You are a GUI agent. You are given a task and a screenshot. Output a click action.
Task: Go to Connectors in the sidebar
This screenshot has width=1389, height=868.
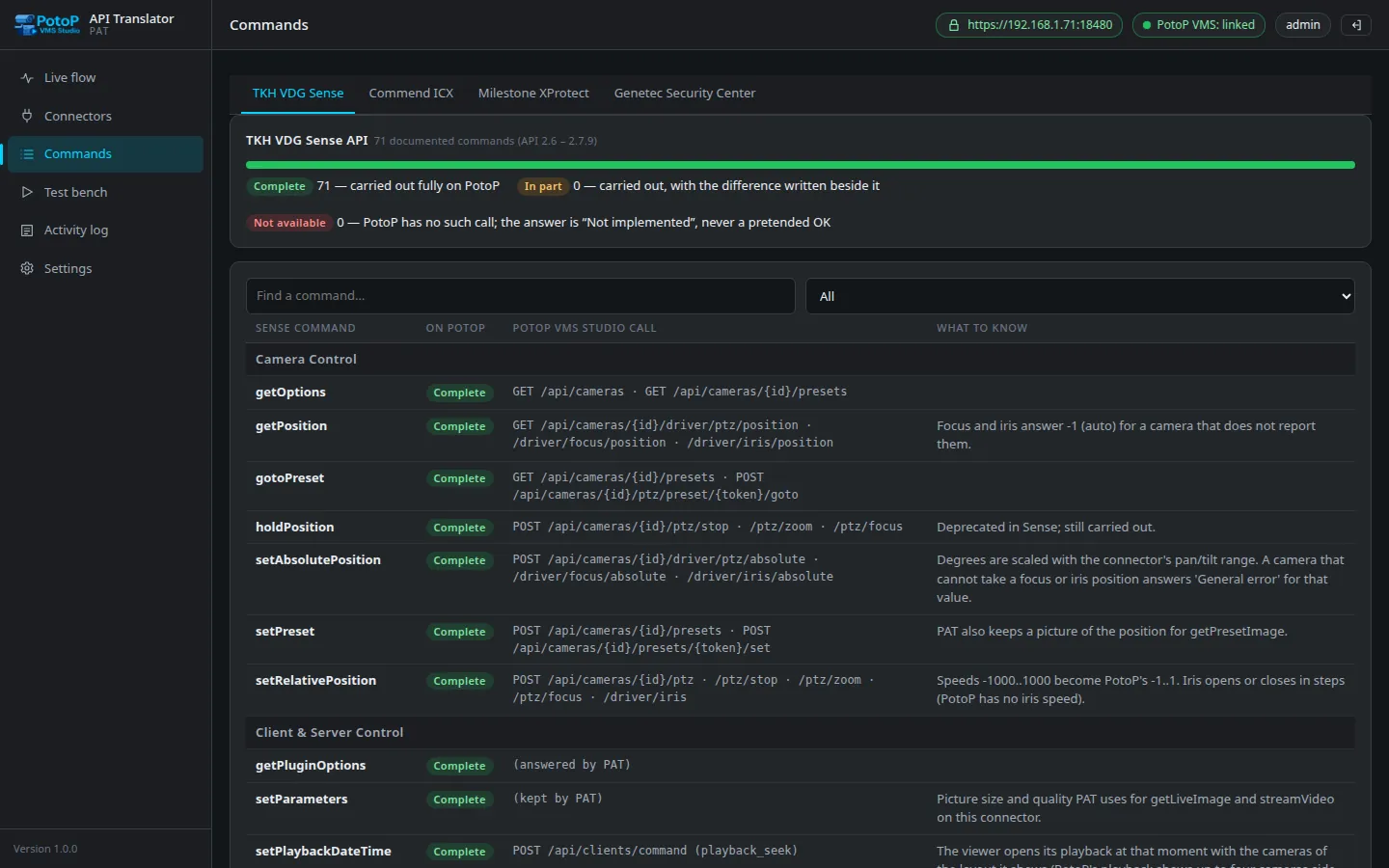coord(105,116)
